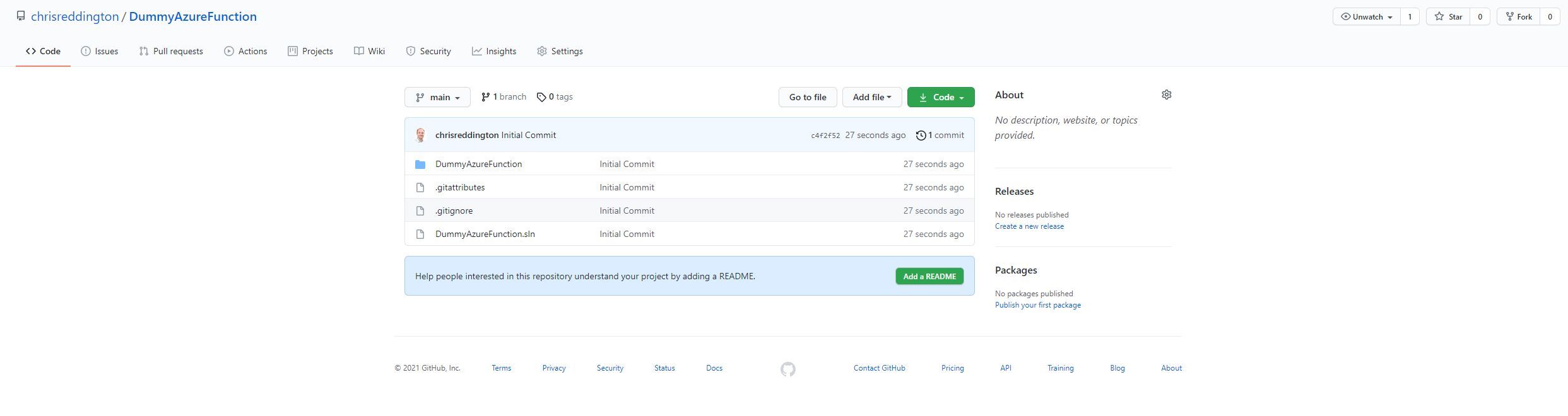Click the repository book icon beside chrisreddington

click(21, 16)
